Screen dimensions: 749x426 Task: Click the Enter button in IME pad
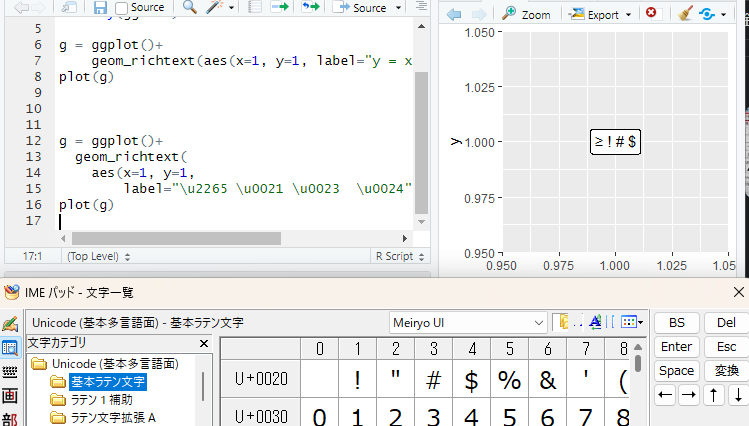(x=676, y=347)
